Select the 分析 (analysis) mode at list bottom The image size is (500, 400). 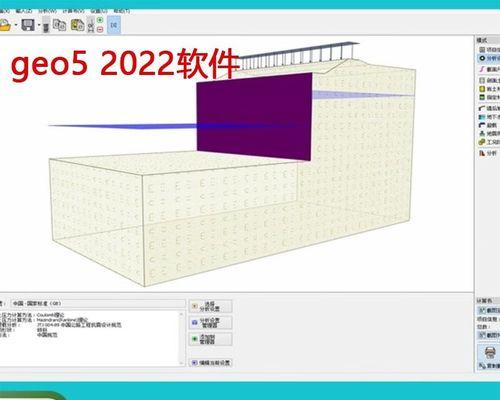tap(488, 153)
